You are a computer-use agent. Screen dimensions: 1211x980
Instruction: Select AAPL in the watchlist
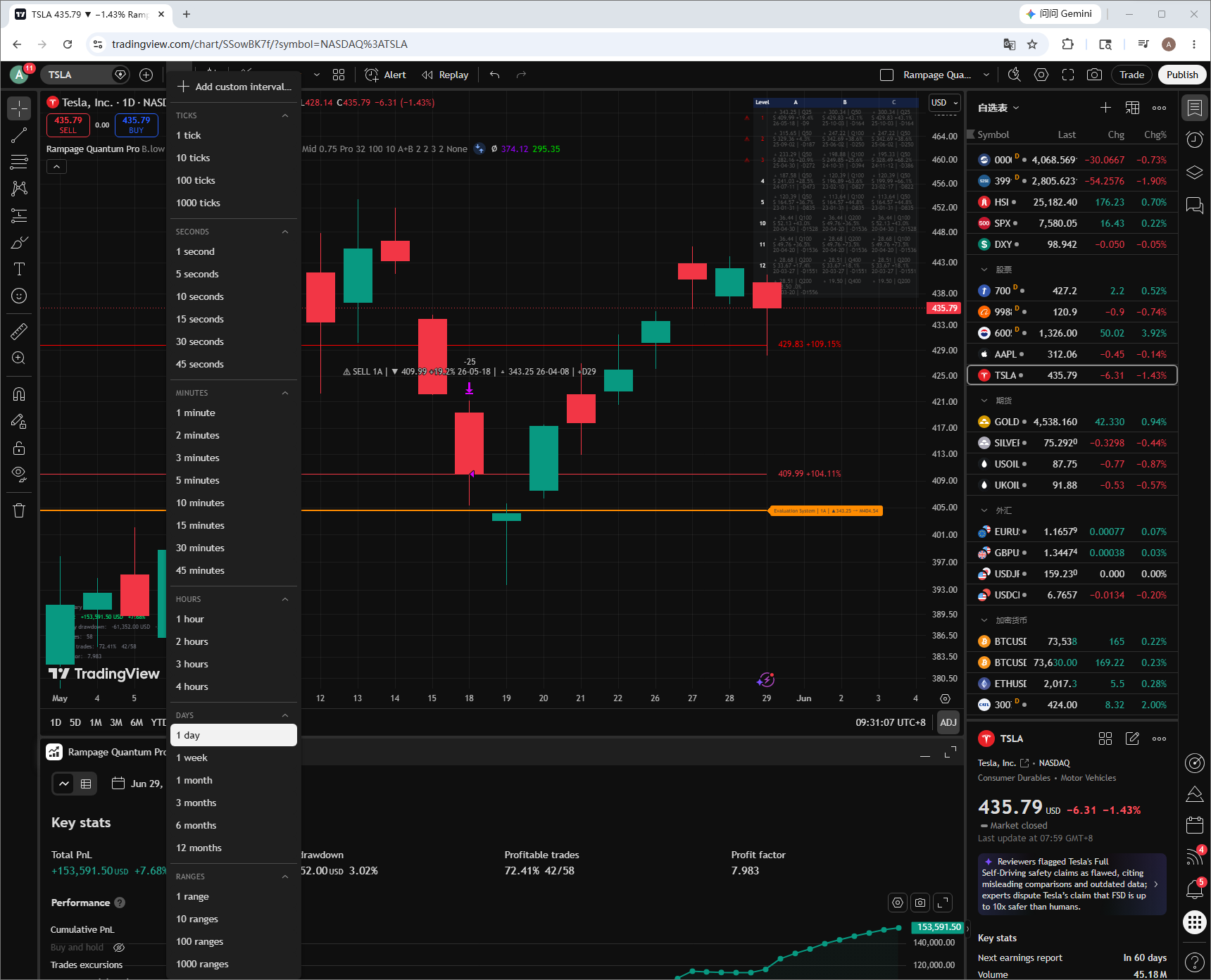click(1072, 354)
